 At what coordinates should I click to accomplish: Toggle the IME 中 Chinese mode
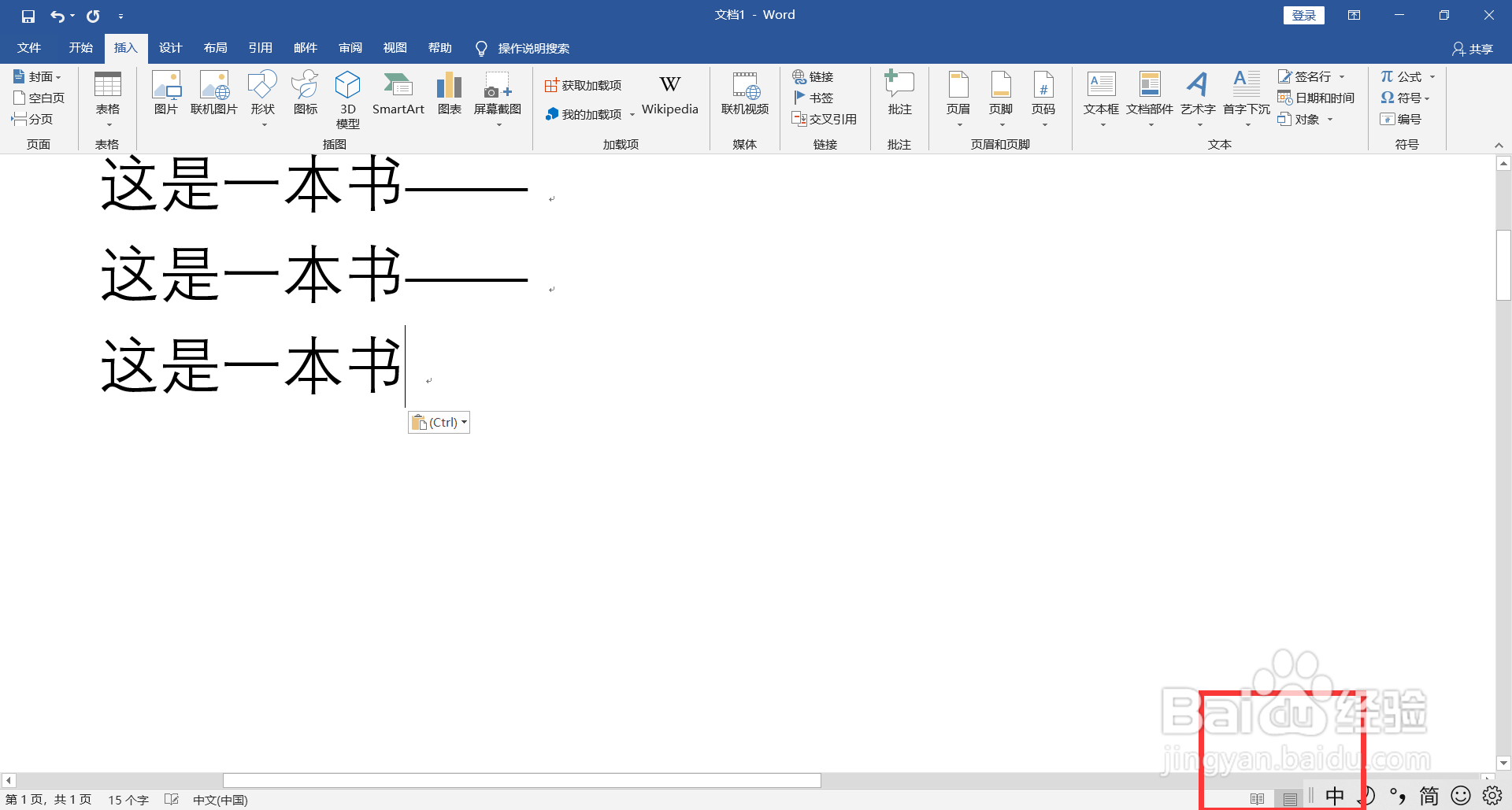[x=1335, y=797]
